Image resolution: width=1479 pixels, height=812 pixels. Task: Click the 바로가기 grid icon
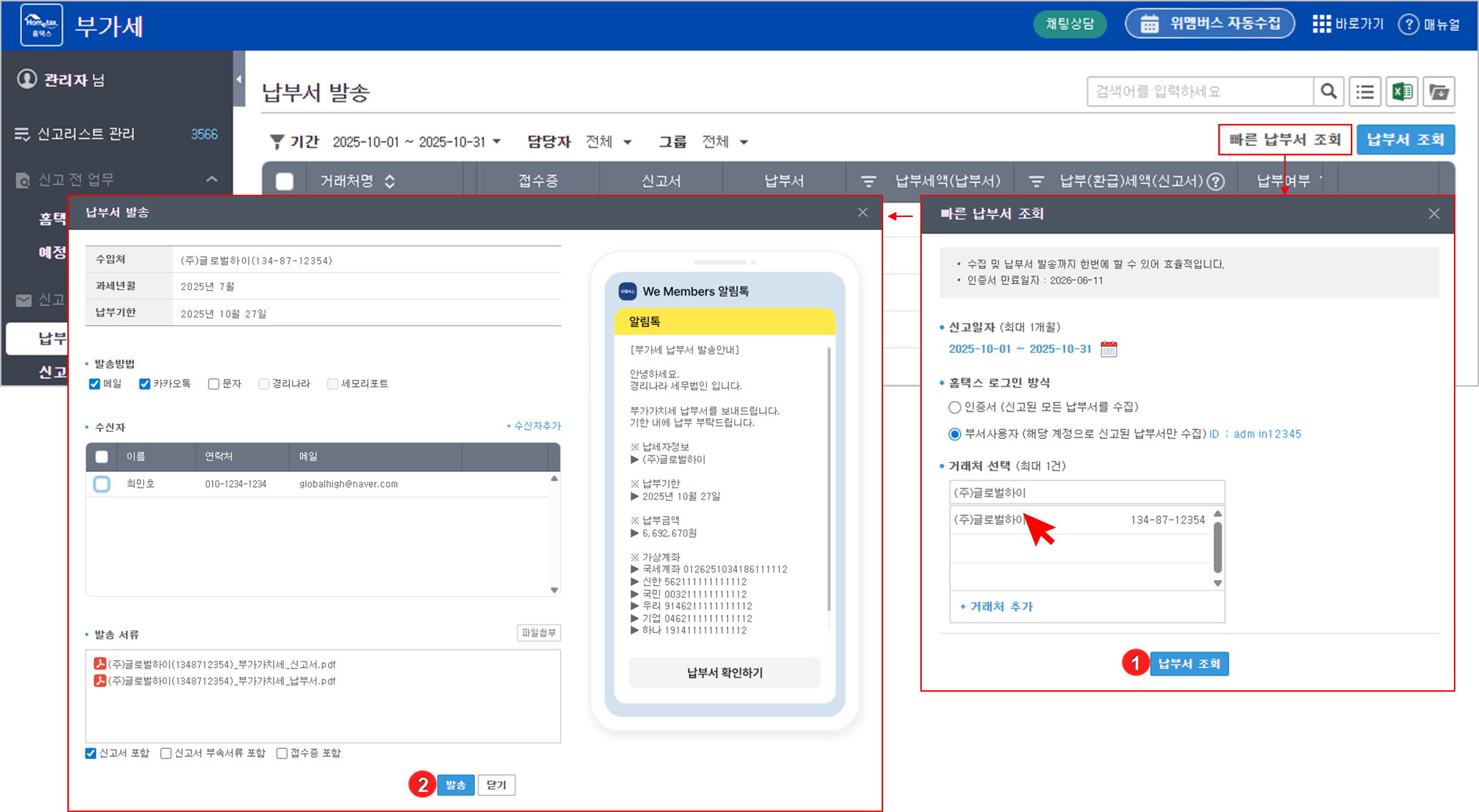[x=1321, y=24]
